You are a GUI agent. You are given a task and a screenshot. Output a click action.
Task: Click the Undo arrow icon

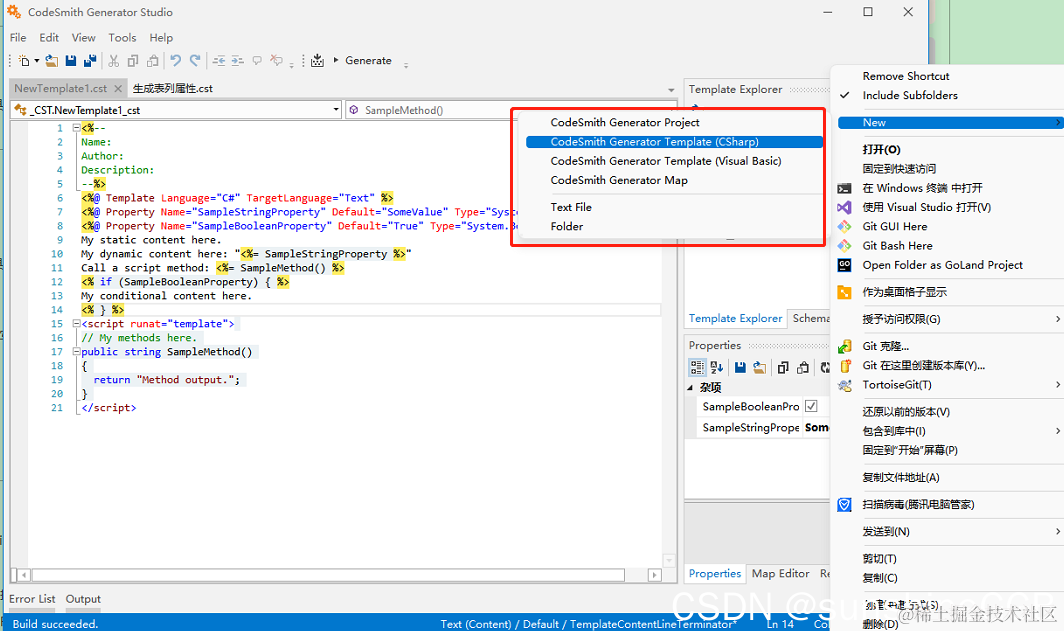pos(176,60)
